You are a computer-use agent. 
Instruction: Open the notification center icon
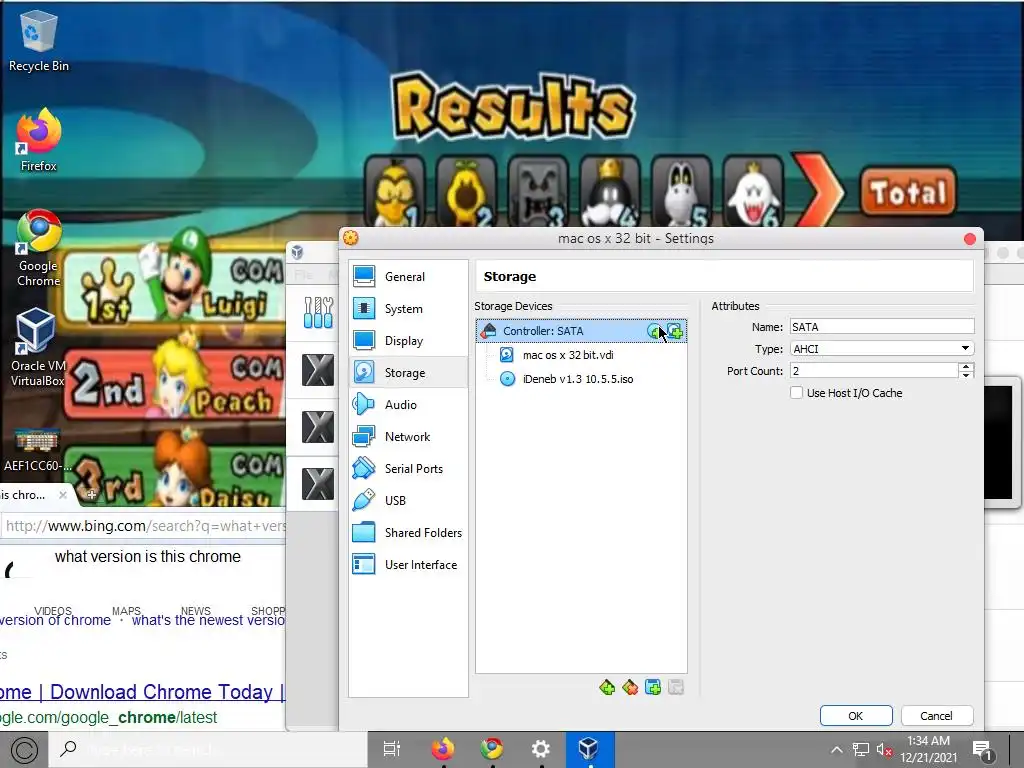coord(982,751)
